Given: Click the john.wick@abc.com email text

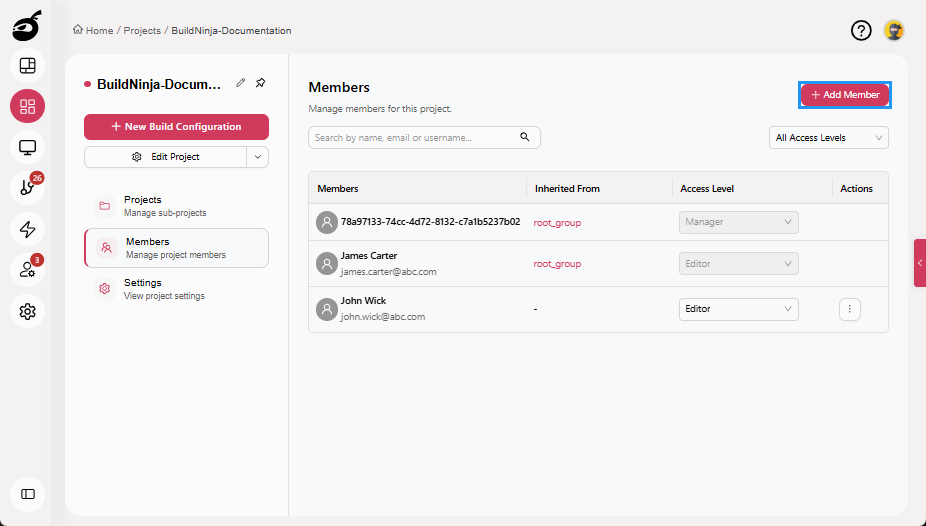Looking at the screenshot, I should click(383, 316).
